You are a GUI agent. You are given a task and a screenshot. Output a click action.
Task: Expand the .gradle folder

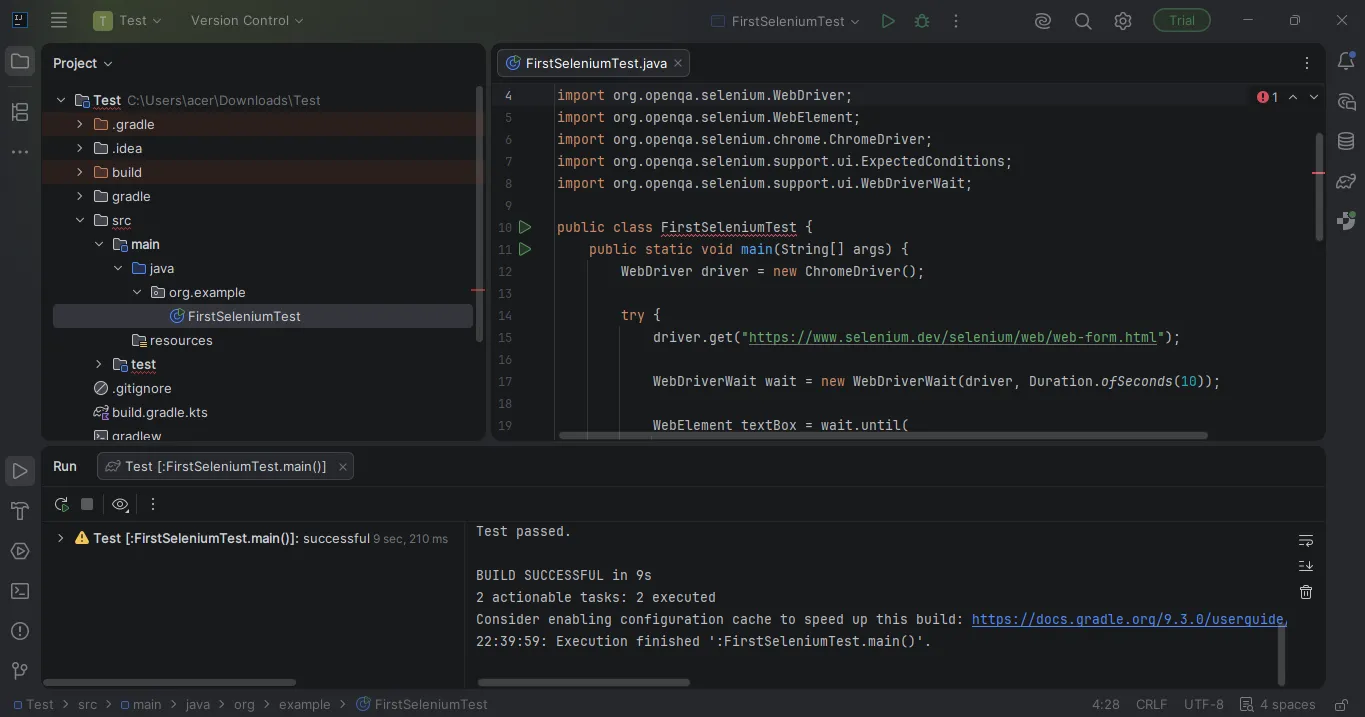[x=80, y=124]
